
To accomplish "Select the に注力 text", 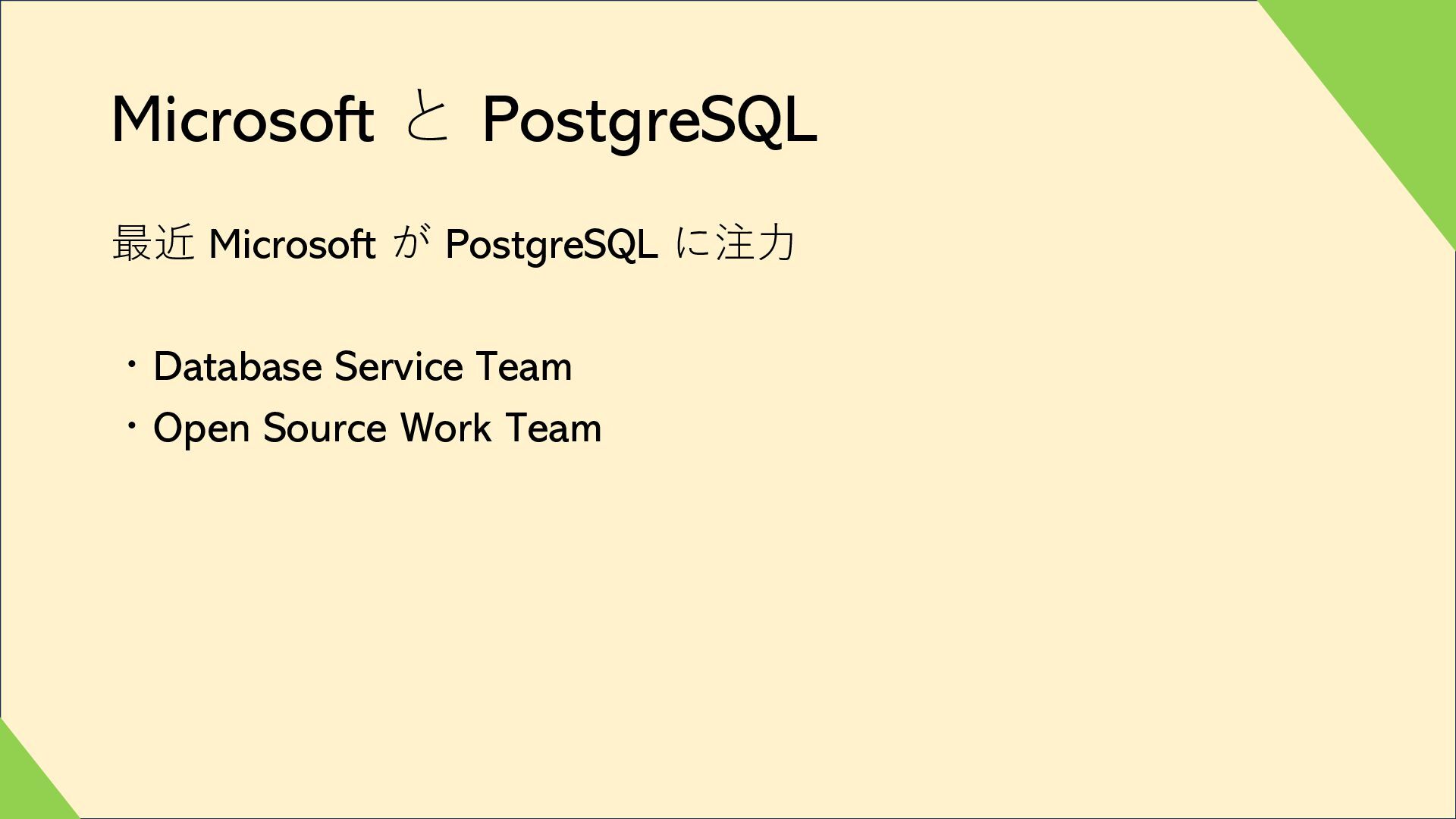I will point(735,243).
